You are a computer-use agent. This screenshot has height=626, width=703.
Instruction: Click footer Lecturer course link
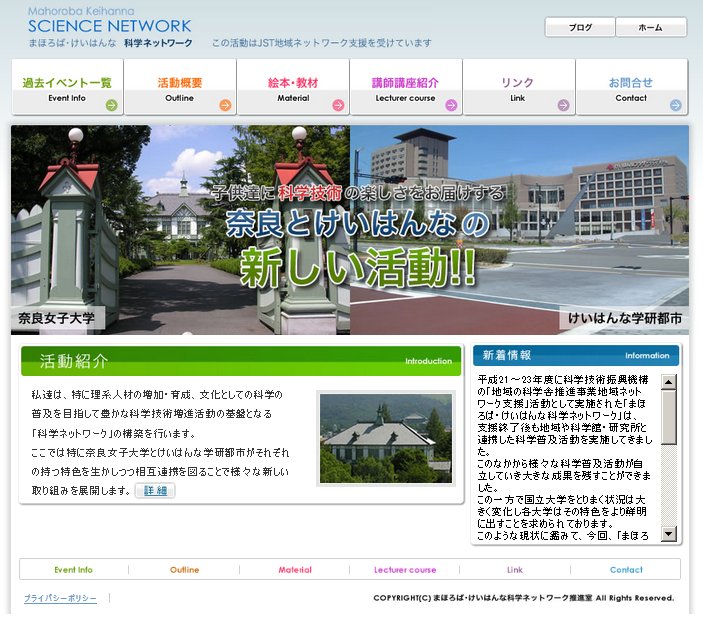[405, 570]
